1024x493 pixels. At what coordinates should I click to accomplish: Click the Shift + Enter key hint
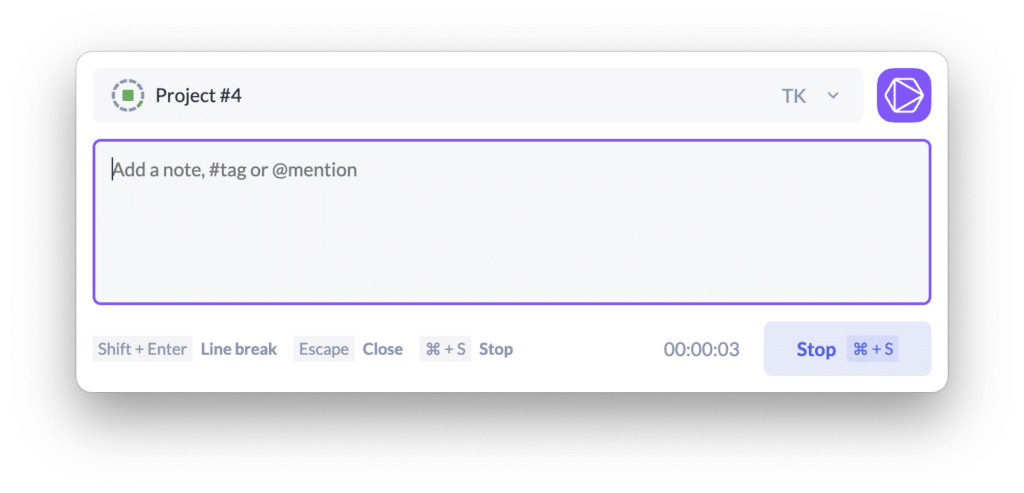click(x=142, y=349)
